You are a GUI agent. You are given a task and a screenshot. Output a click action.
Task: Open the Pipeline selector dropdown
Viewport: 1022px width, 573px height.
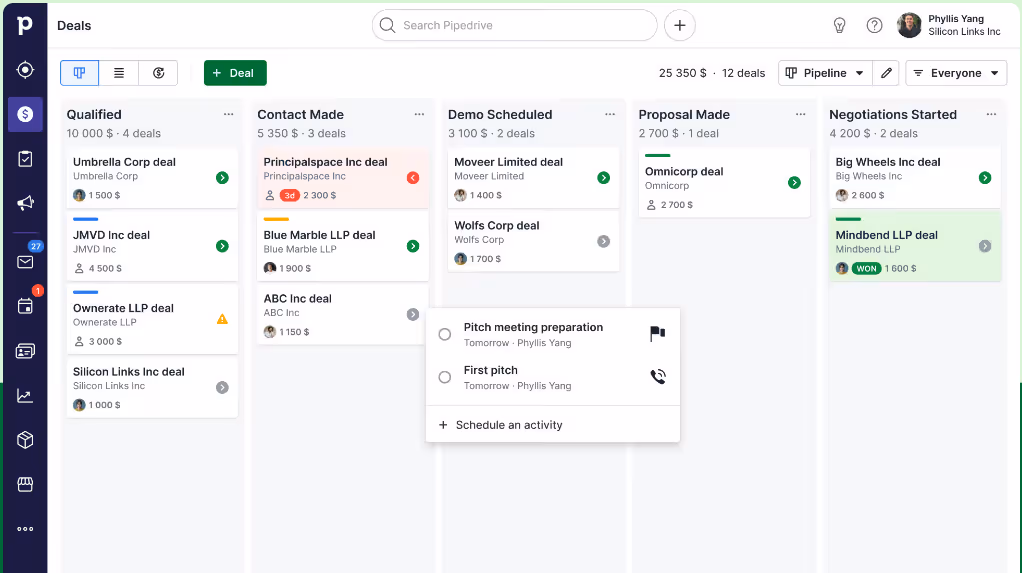coord(825,73)
